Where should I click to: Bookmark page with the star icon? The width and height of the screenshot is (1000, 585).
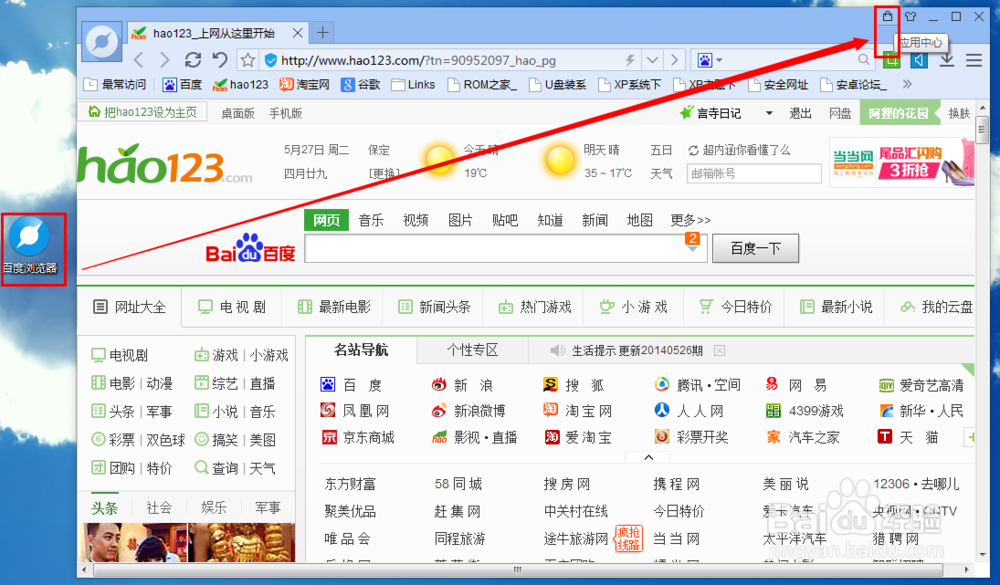(247, 60)
